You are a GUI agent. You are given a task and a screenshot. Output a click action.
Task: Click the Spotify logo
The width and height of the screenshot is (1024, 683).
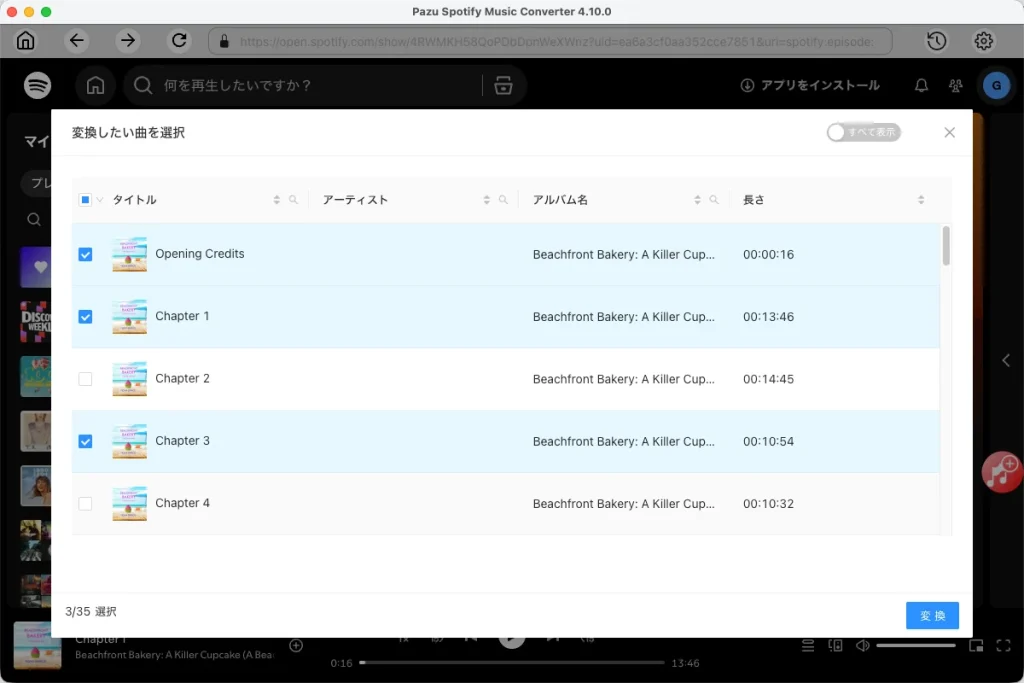pos(37,85)
